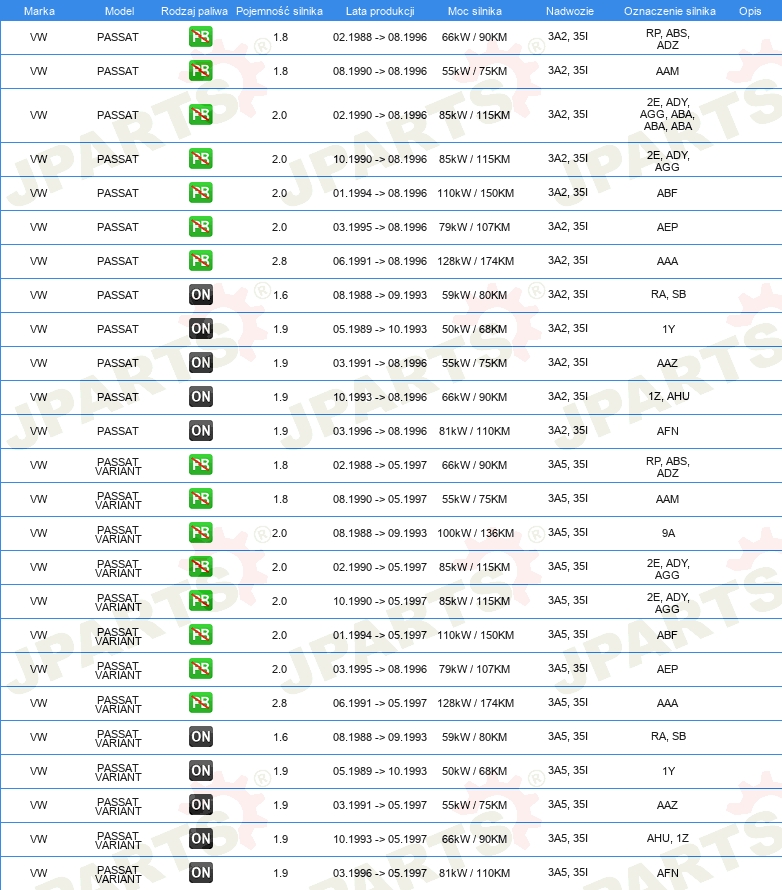
Task: Click the petrol icon in the PASSAT VARIANT 9A row
Action: (201, 533)
